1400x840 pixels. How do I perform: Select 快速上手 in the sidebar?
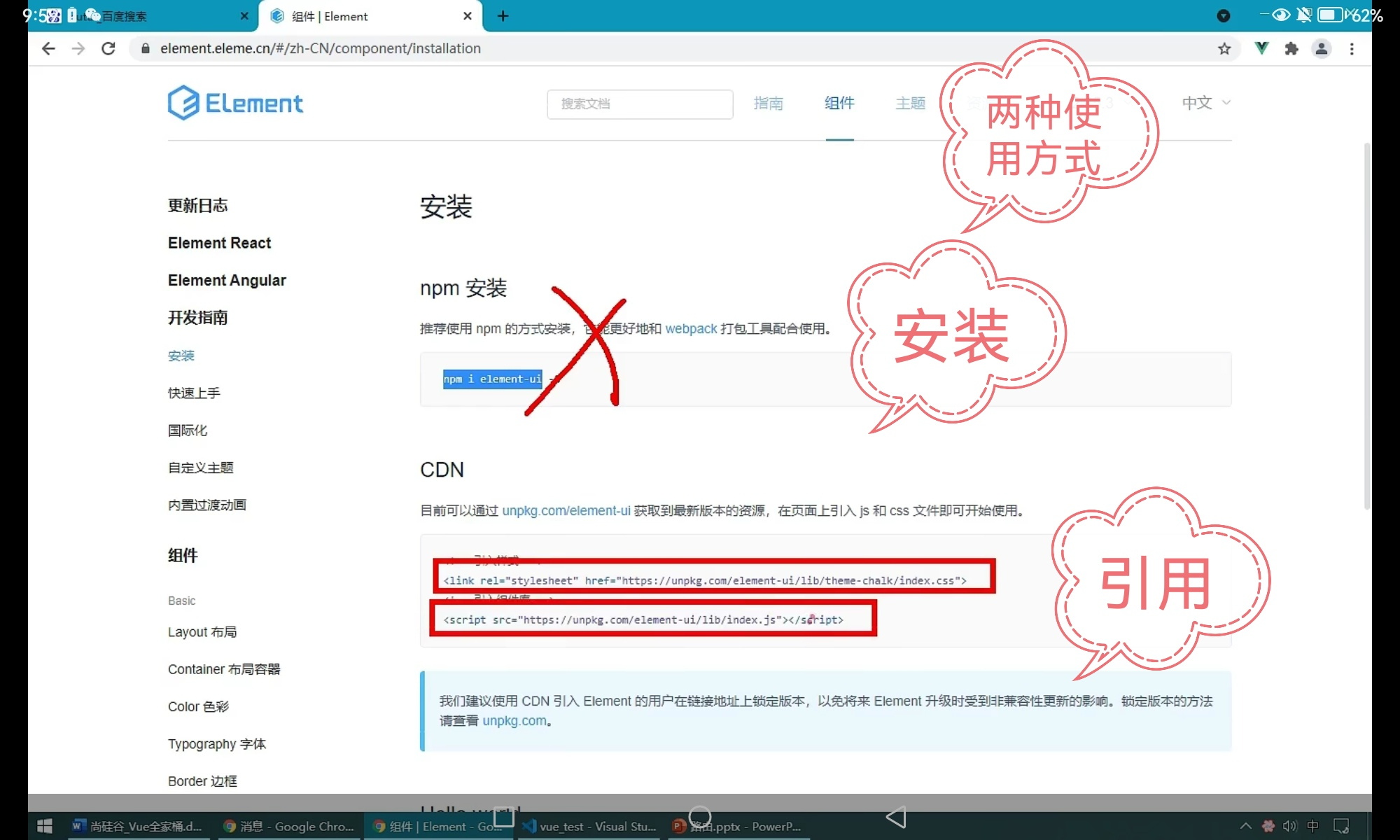coord(194,393)
